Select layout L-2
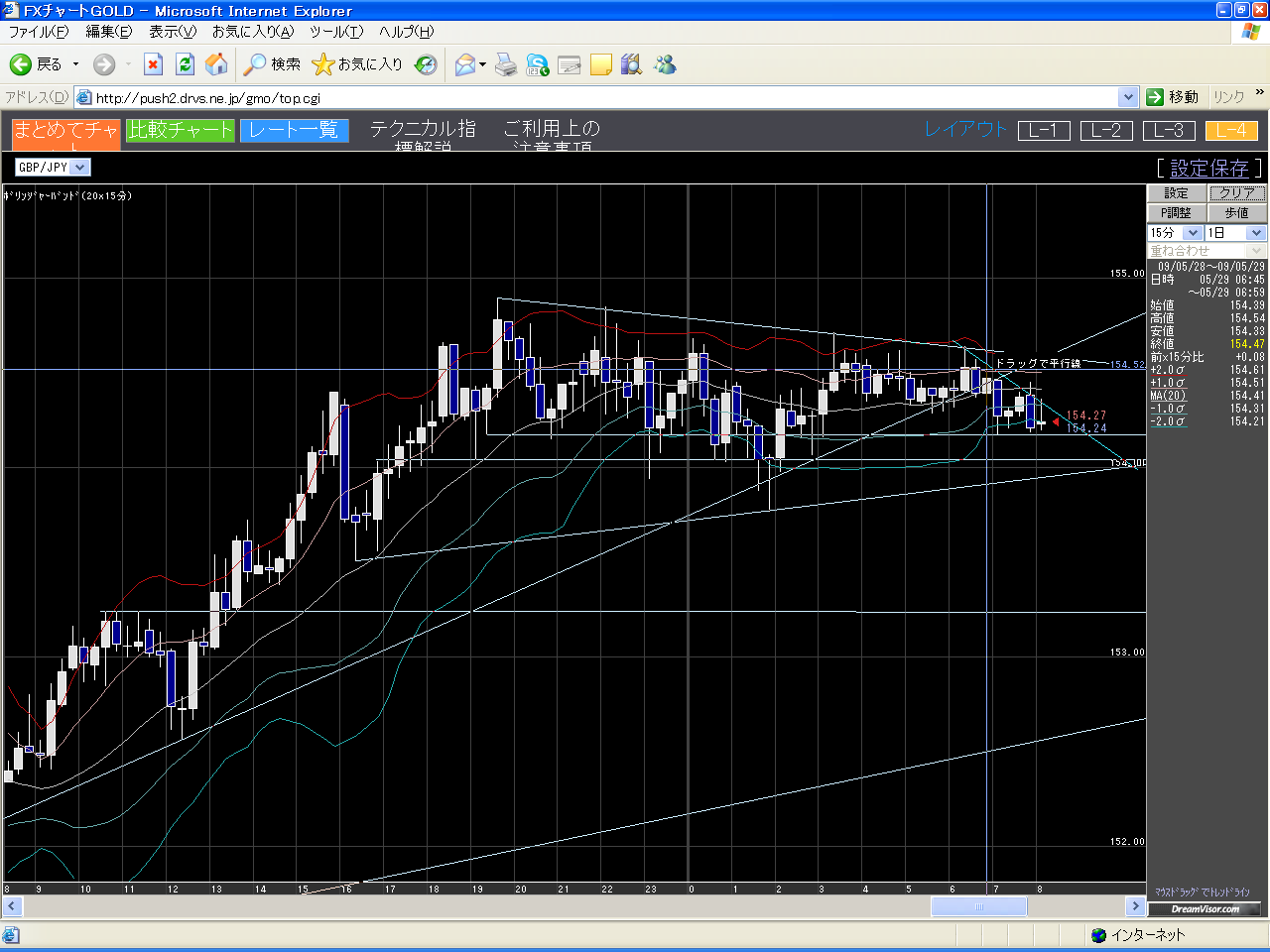The height and width of the screenshot is (952, 1270). pos(1106,130)
